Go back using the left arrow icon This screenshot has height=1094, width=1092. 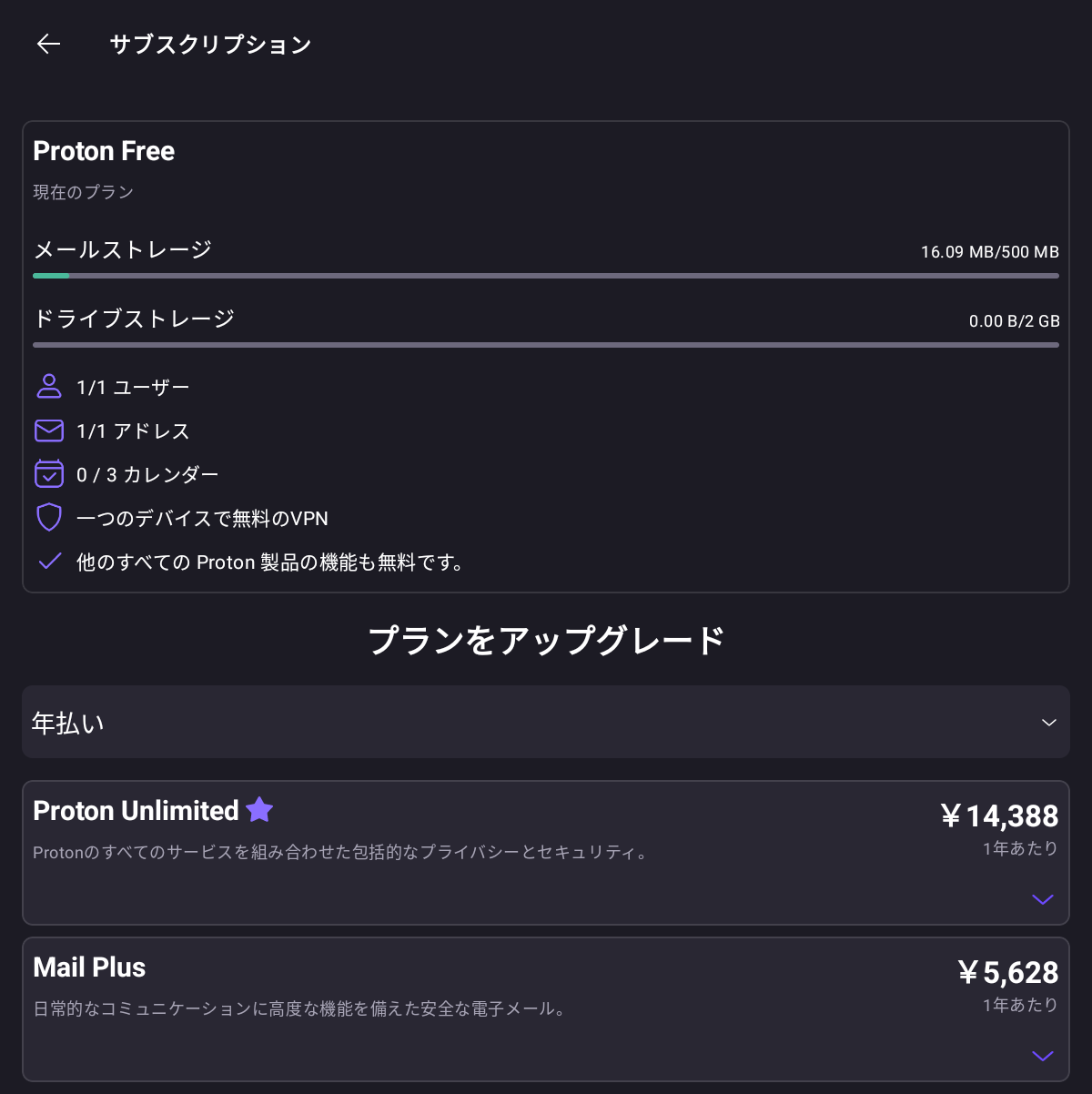(48, 44)
